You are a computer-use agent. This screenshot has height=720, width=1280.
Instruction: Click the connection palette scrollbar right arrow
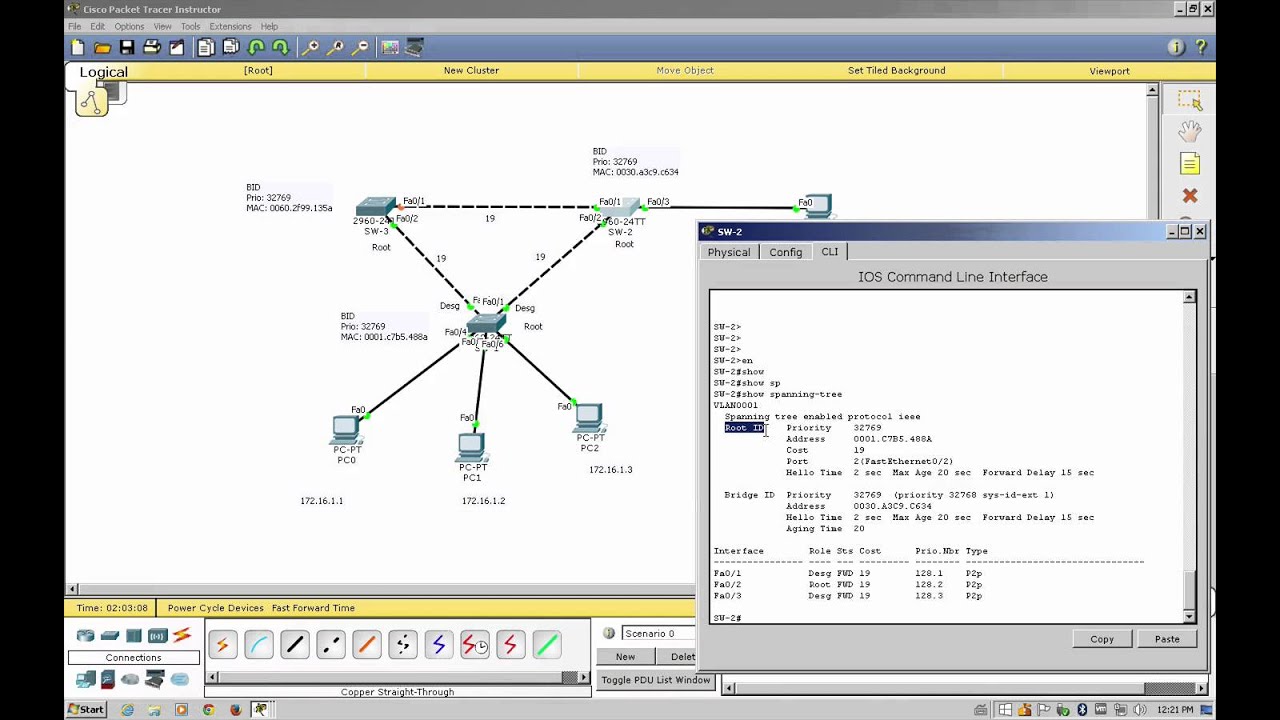(584, 677)
